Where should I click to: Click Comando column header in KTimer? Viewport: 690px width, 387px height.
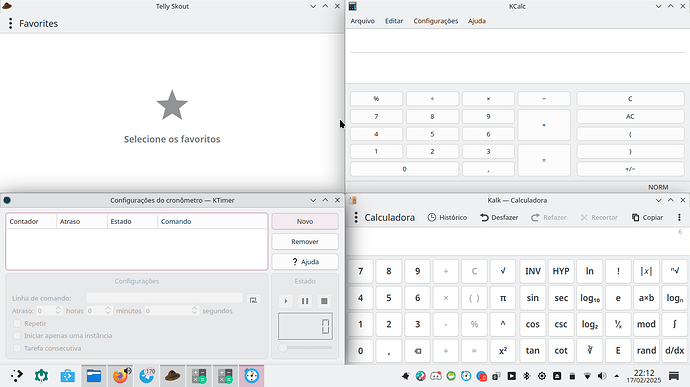tap(212, 221)
